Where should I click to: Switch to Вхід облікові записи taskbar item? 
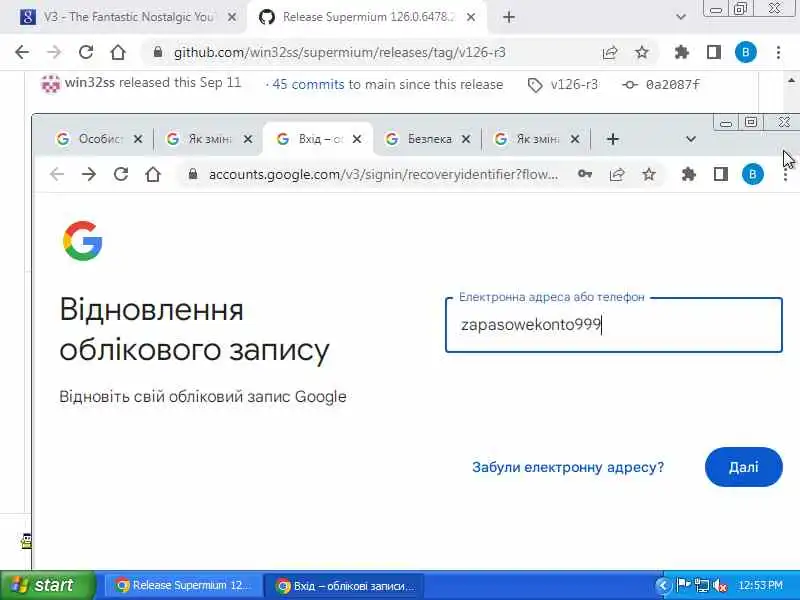(345, 585)
